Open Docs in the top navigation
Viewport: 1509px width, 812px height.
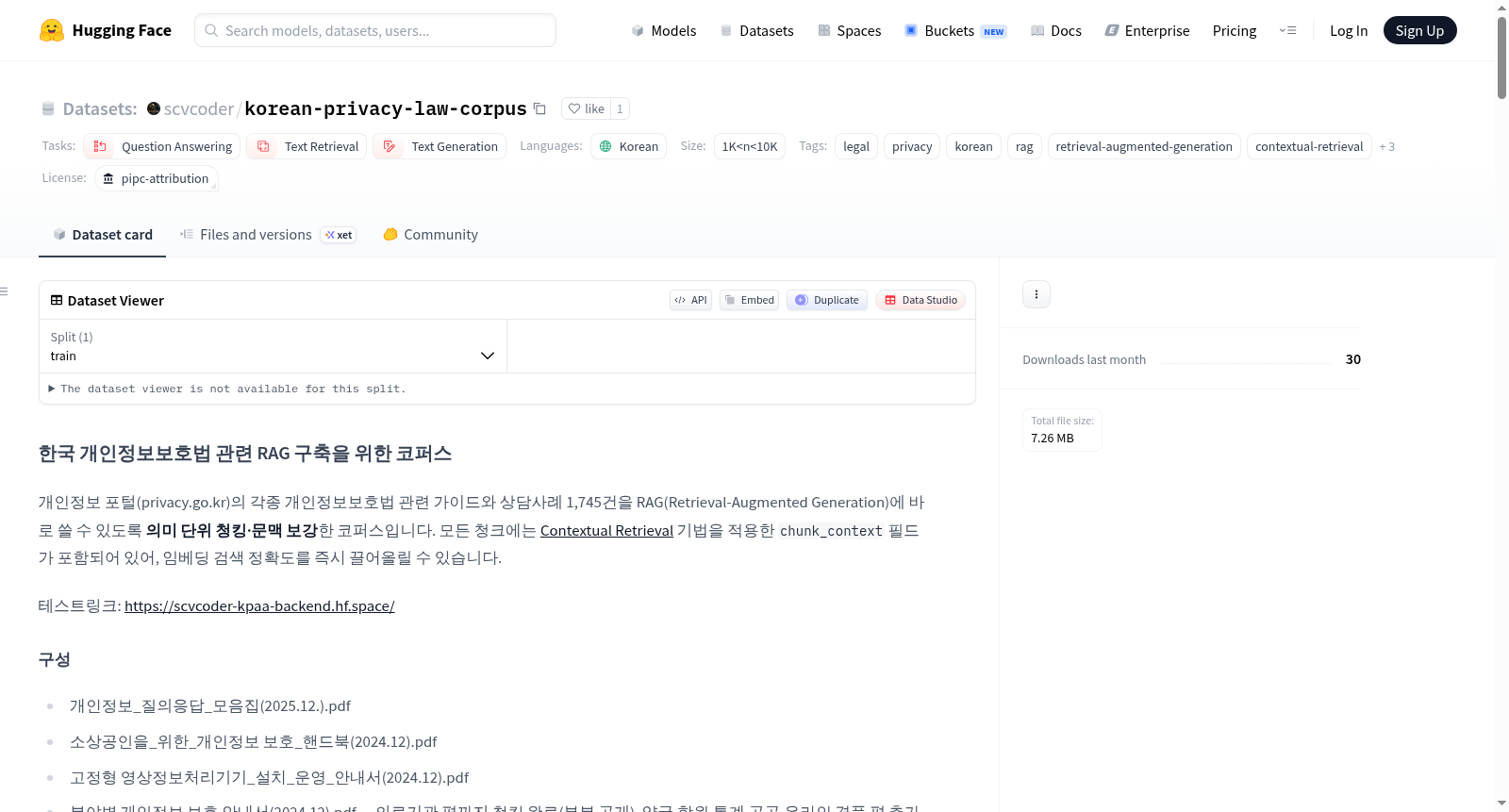click(x=1056, y=31)
